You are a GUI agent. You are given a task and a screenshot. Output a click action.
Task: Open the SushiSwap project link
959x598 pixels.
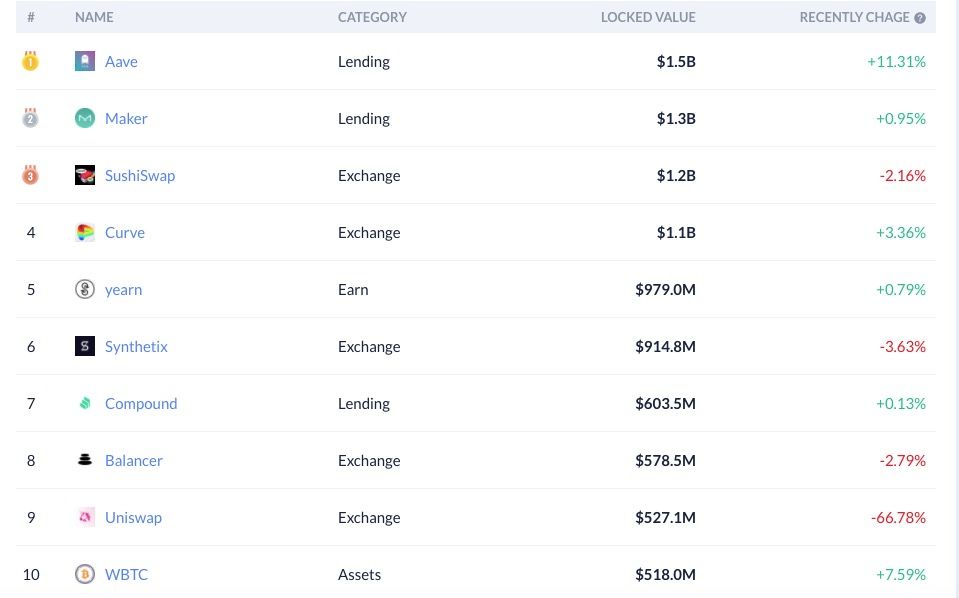(x=140, y=175)
